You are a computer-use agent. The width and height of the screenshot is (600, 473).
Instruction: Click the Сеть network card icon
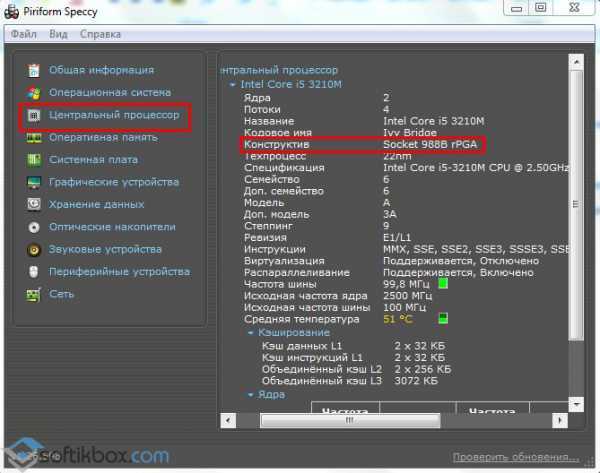(34, 294)
